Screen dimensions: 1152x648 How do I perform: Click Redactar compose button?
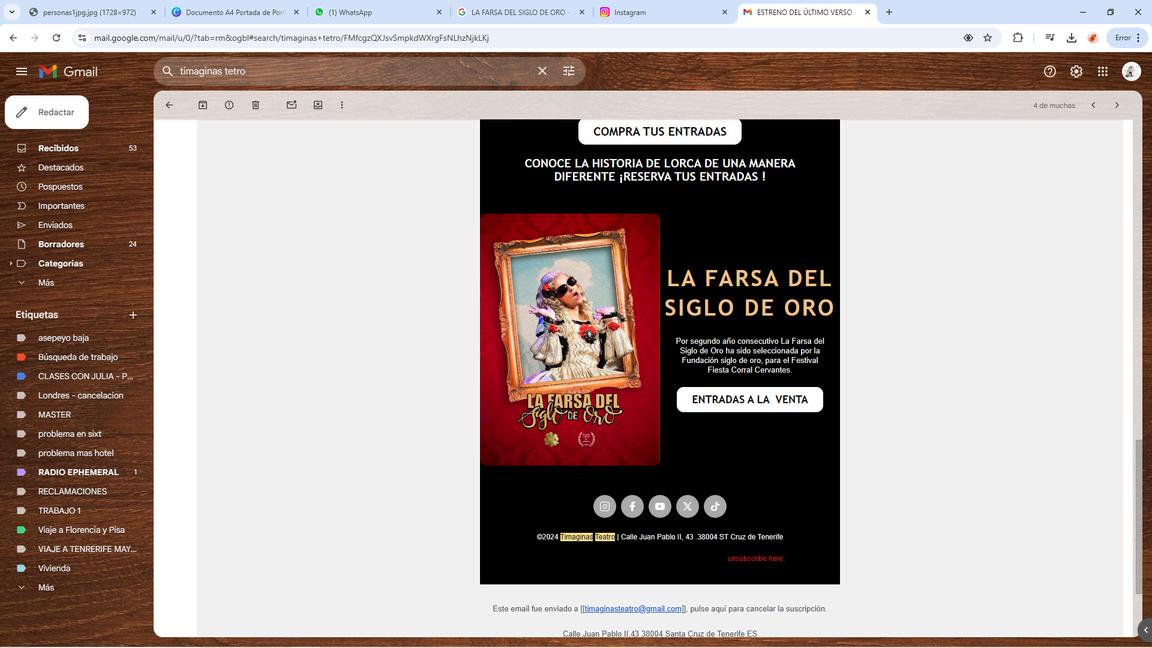click(47, 112)
